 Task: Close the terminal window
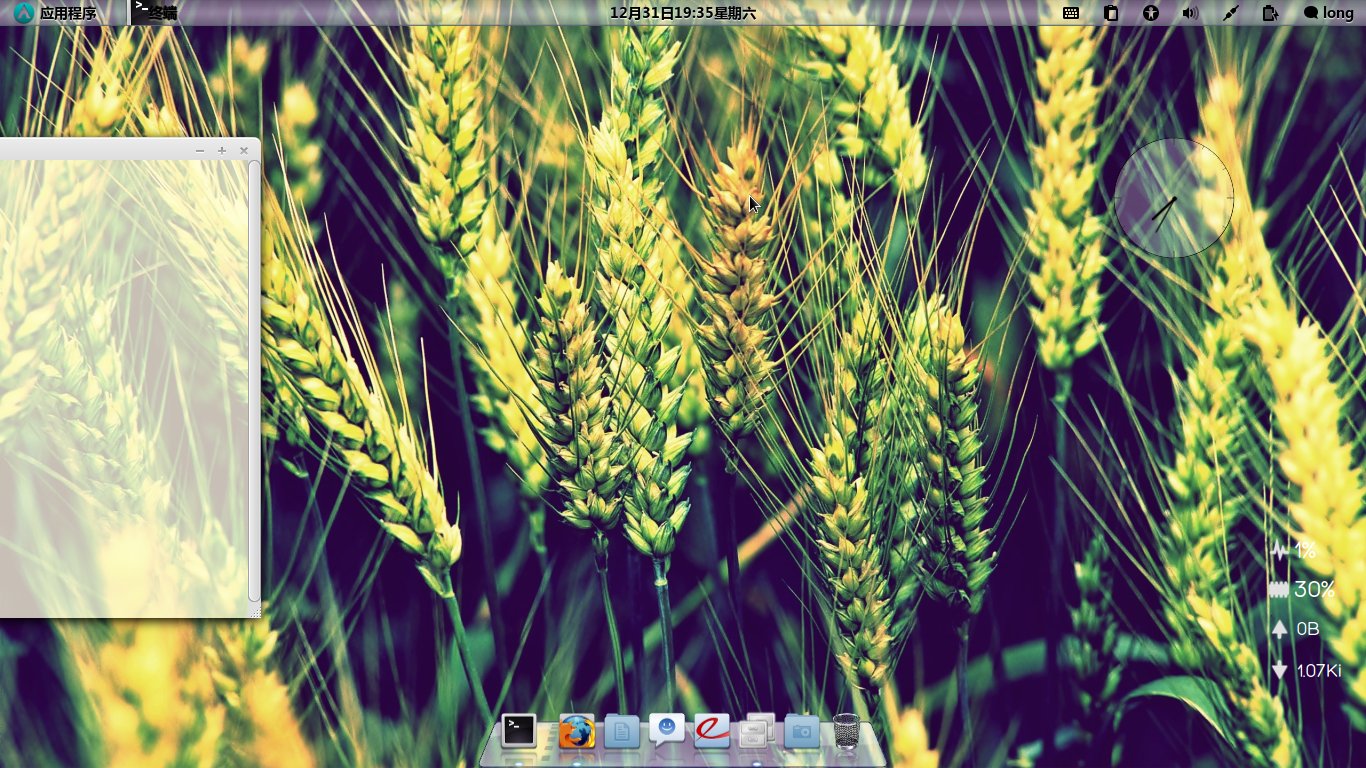tap(244, 151)
